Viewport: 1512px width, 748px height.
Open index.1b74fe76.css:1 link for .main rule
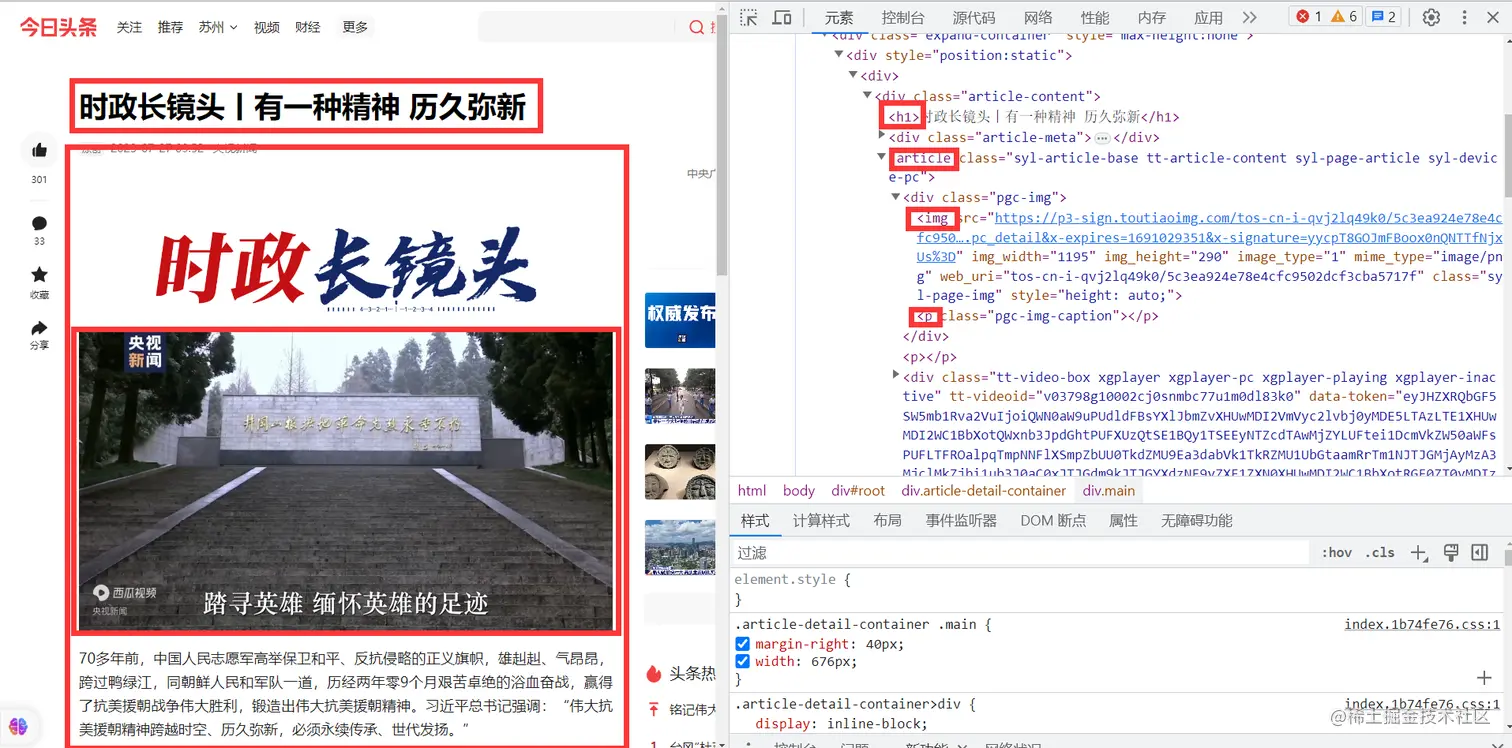point(1422,625)
